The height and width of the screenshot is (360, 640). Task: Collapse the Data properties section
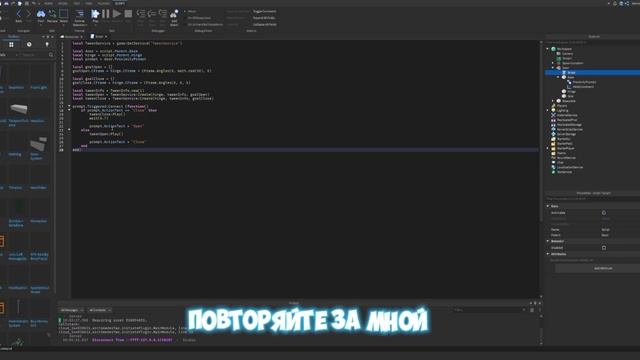tap(548, 206)
